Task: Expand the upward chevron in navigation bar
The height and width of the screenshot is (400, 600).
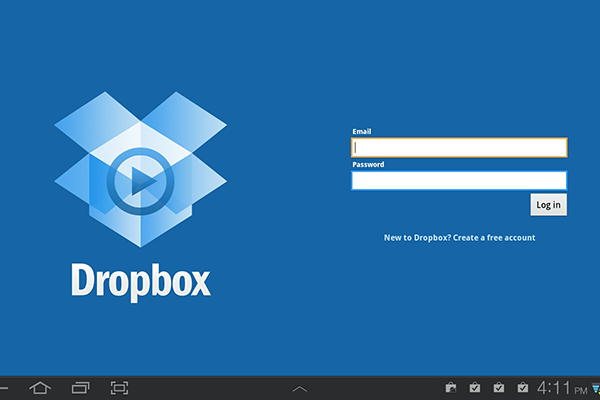Action: [x=300, y=389]
